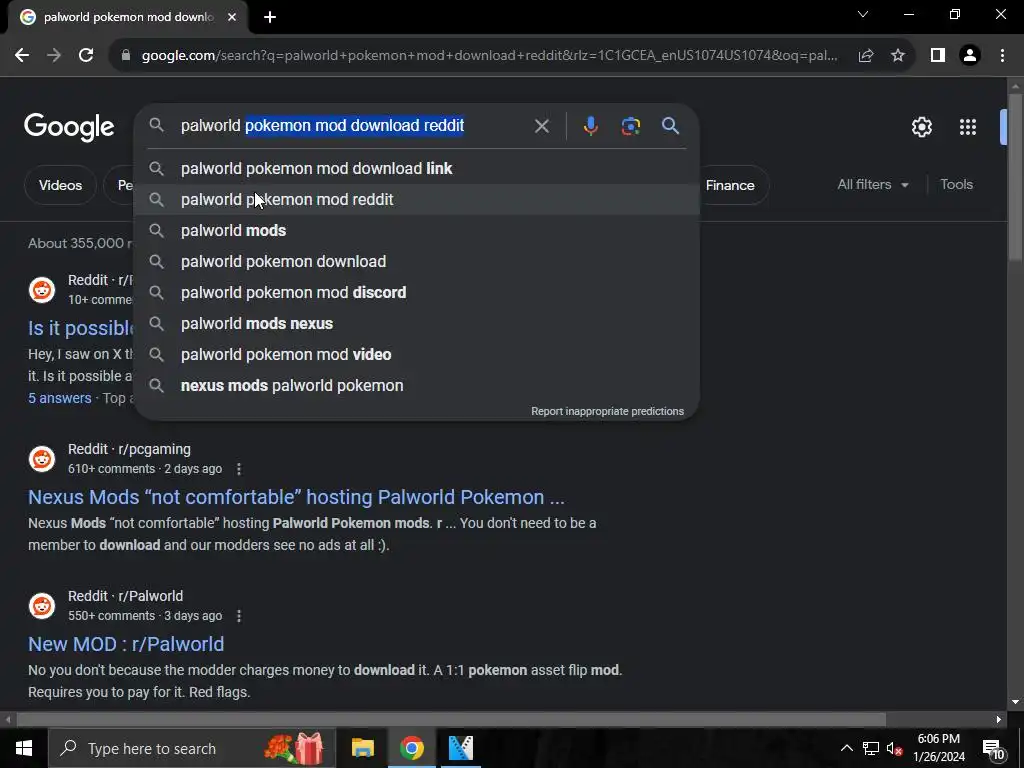Open File Explorer from the taskbar
This screenshot has width=1024, height=768.
(362, 748)
